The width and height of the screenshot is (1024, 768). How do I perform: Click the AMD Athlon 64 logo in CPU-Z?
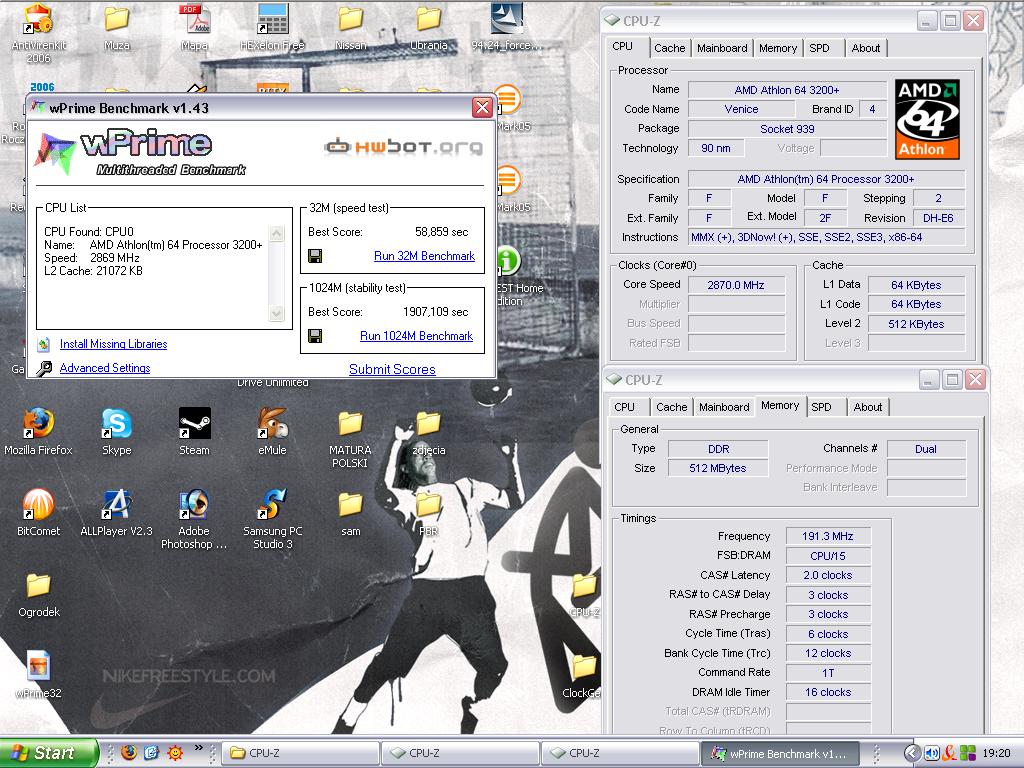(927, 120)
